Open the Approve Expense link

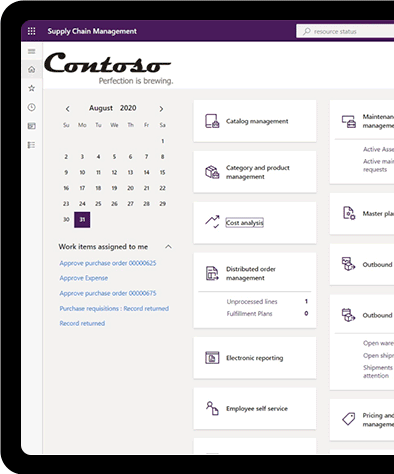84,278
